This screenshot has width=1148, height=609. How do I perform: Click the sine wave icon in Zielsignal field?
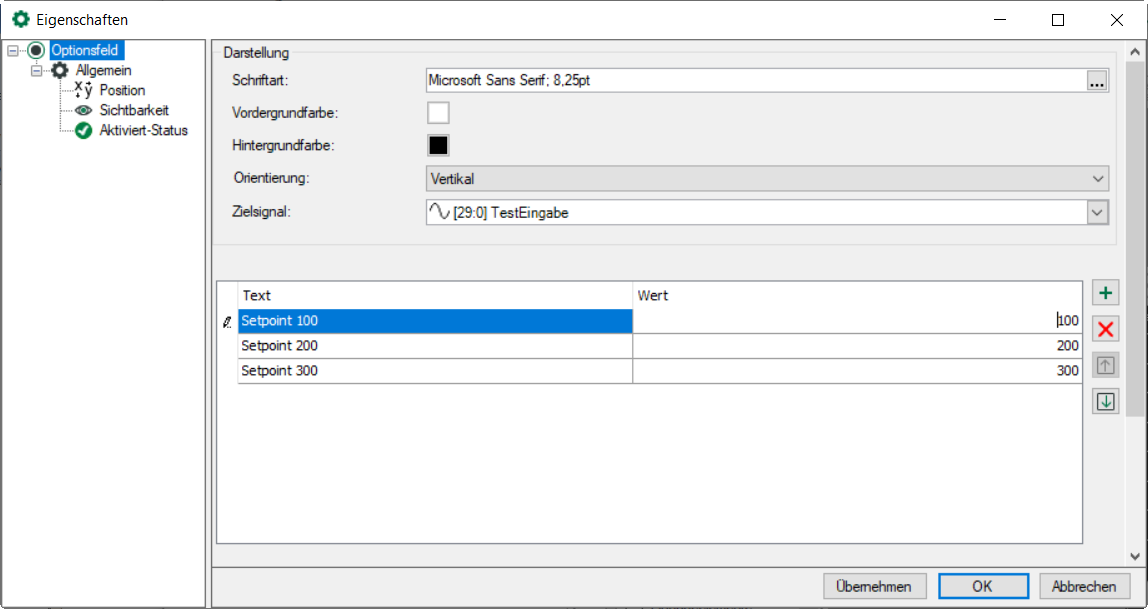click(x=439, y=212)
